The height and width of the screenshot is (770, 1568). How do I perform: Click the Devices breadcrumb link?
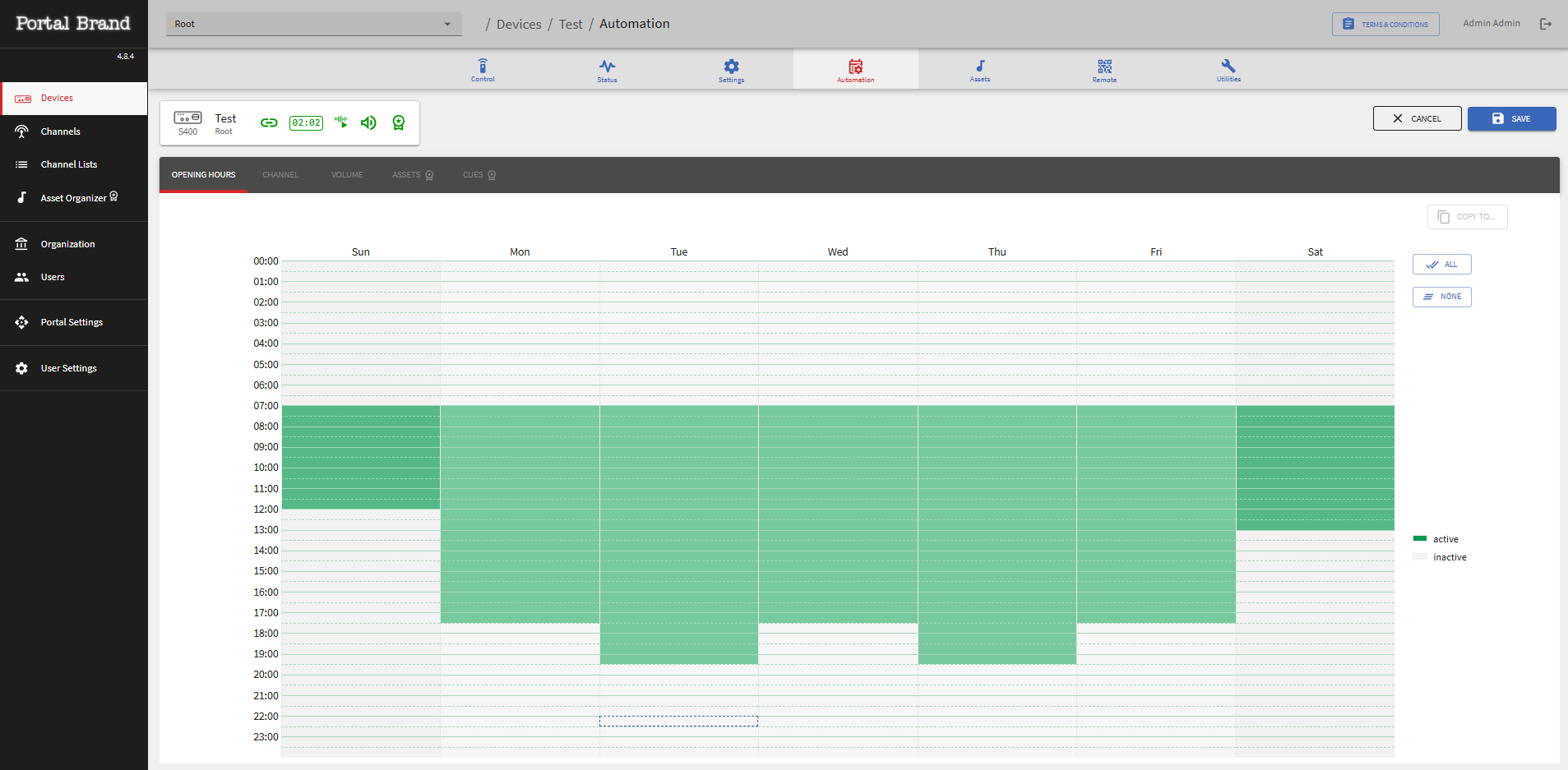[x=519, y=25]
